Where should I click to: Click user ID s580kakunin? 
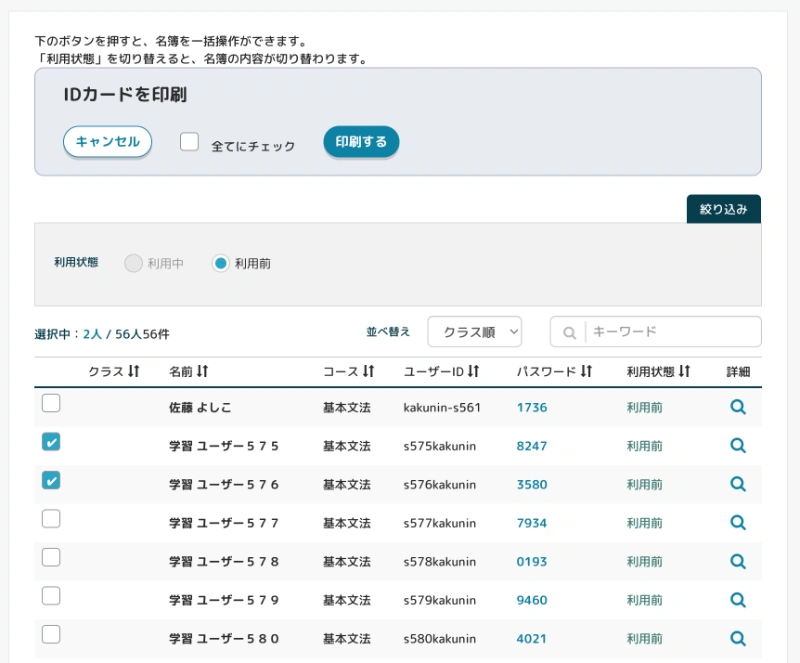439,639
